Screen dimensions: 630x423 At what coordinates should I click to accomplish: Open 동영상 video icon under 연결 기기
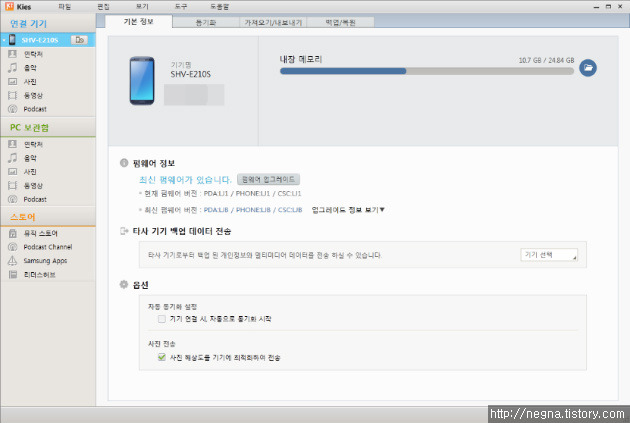[x=12, y=95]
